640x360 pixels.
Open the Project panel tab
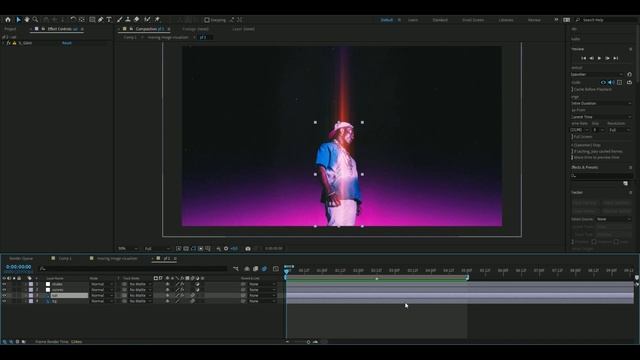(10, 29)
